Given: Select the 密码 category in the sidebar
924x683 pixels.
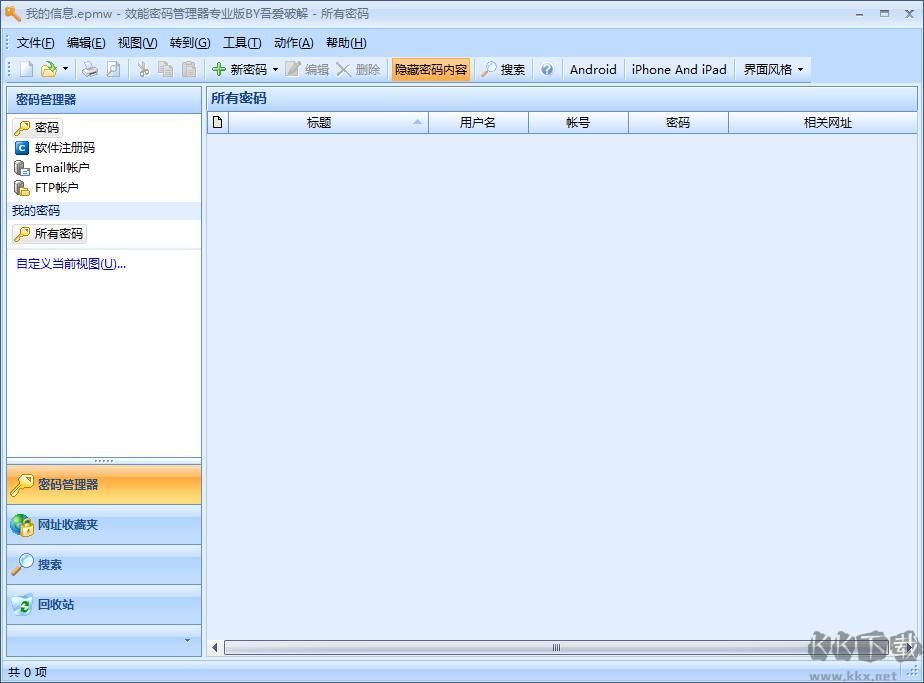Looking at the screenshot, I should (45, 127).
